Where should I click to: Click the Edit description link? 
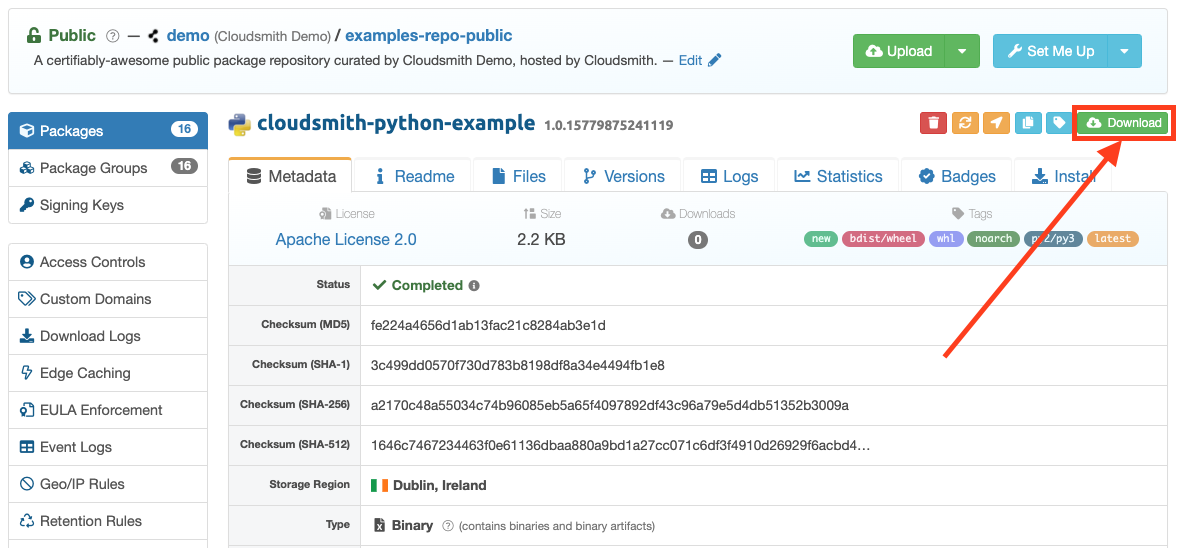pos(690,60)
